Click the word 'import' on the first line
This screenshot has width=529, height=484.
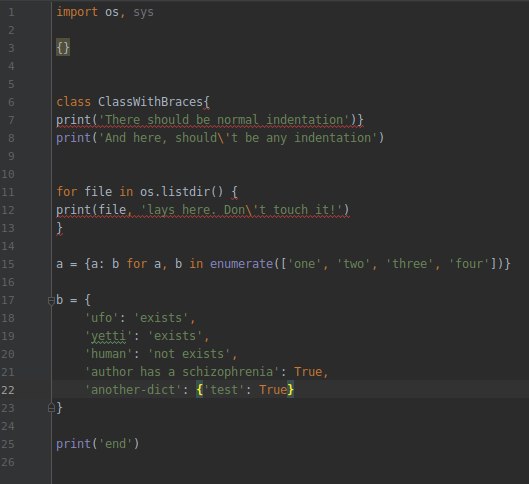77,12
